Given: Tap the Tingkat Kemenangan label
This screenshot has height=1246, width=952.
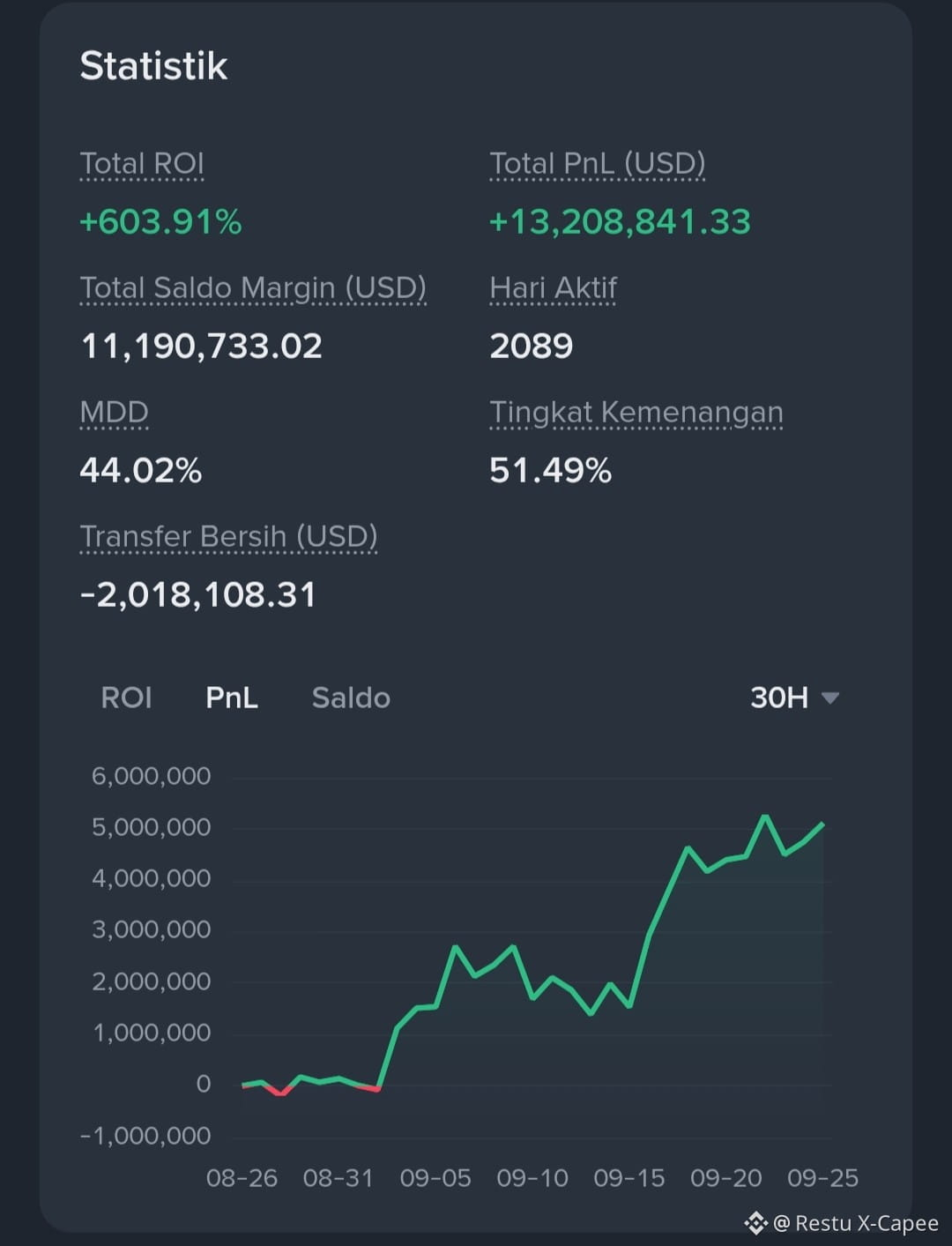Looking at the screenshot, I should coord(636,413).
